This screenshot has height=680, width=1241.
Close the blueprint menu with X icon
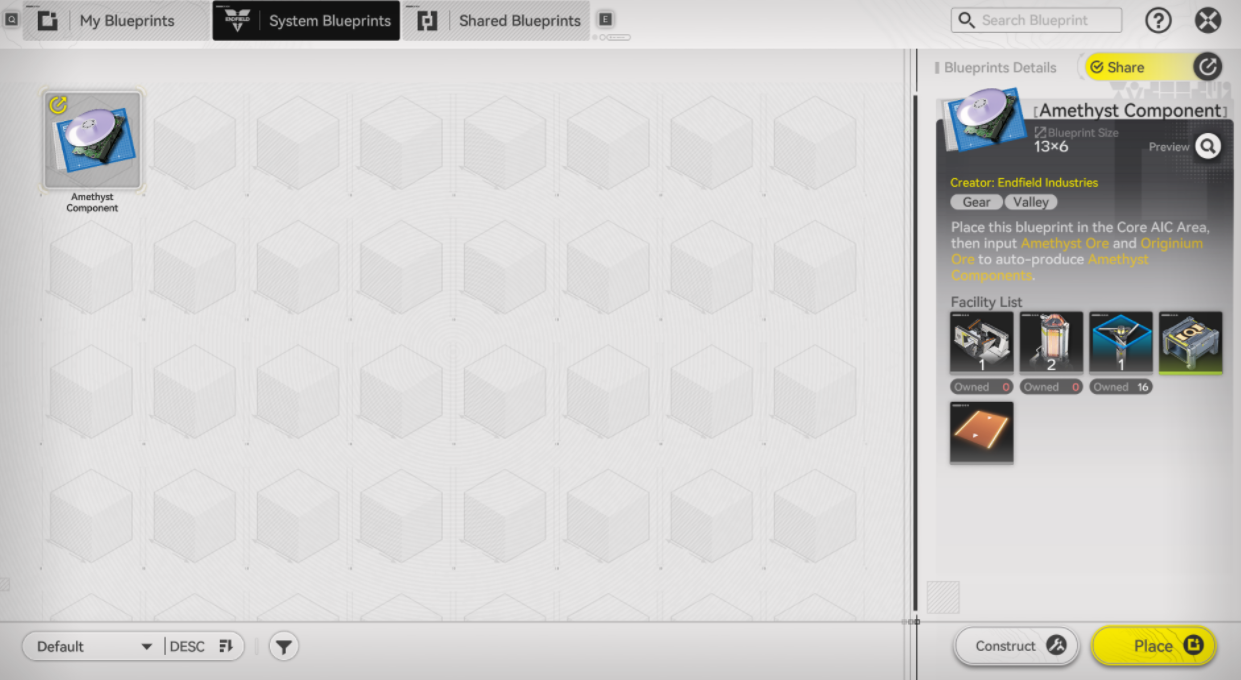coord(1208,20)
